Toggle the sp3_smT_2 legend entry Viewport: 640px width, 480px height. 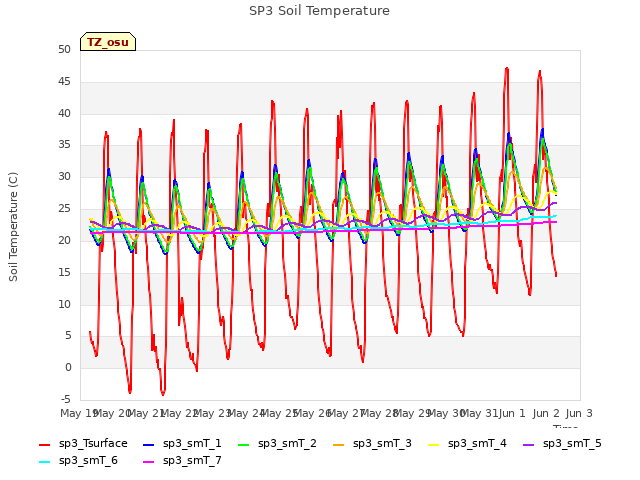[278, 444]
